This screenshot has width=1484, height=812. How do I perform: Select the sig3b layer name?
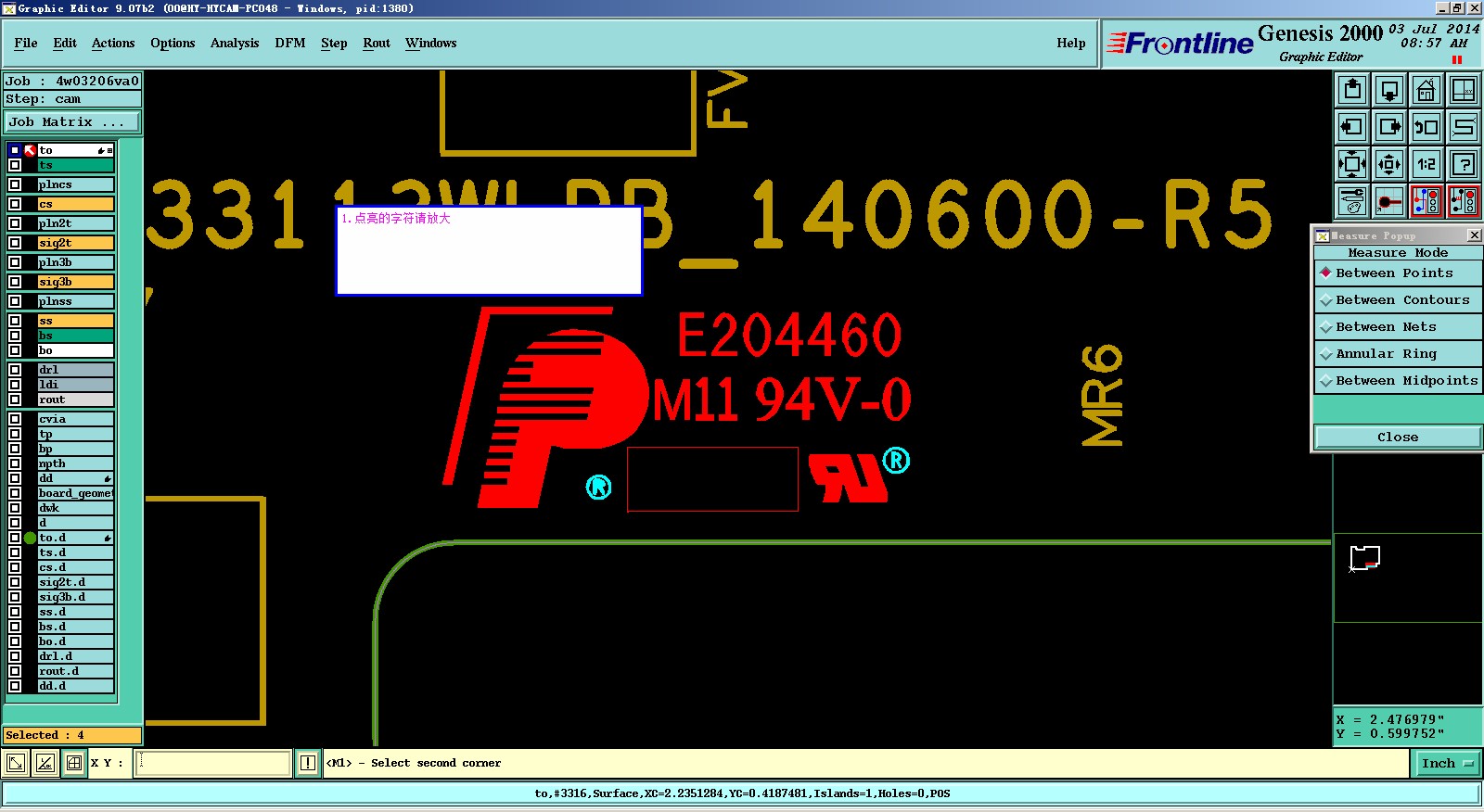(76, 282)
